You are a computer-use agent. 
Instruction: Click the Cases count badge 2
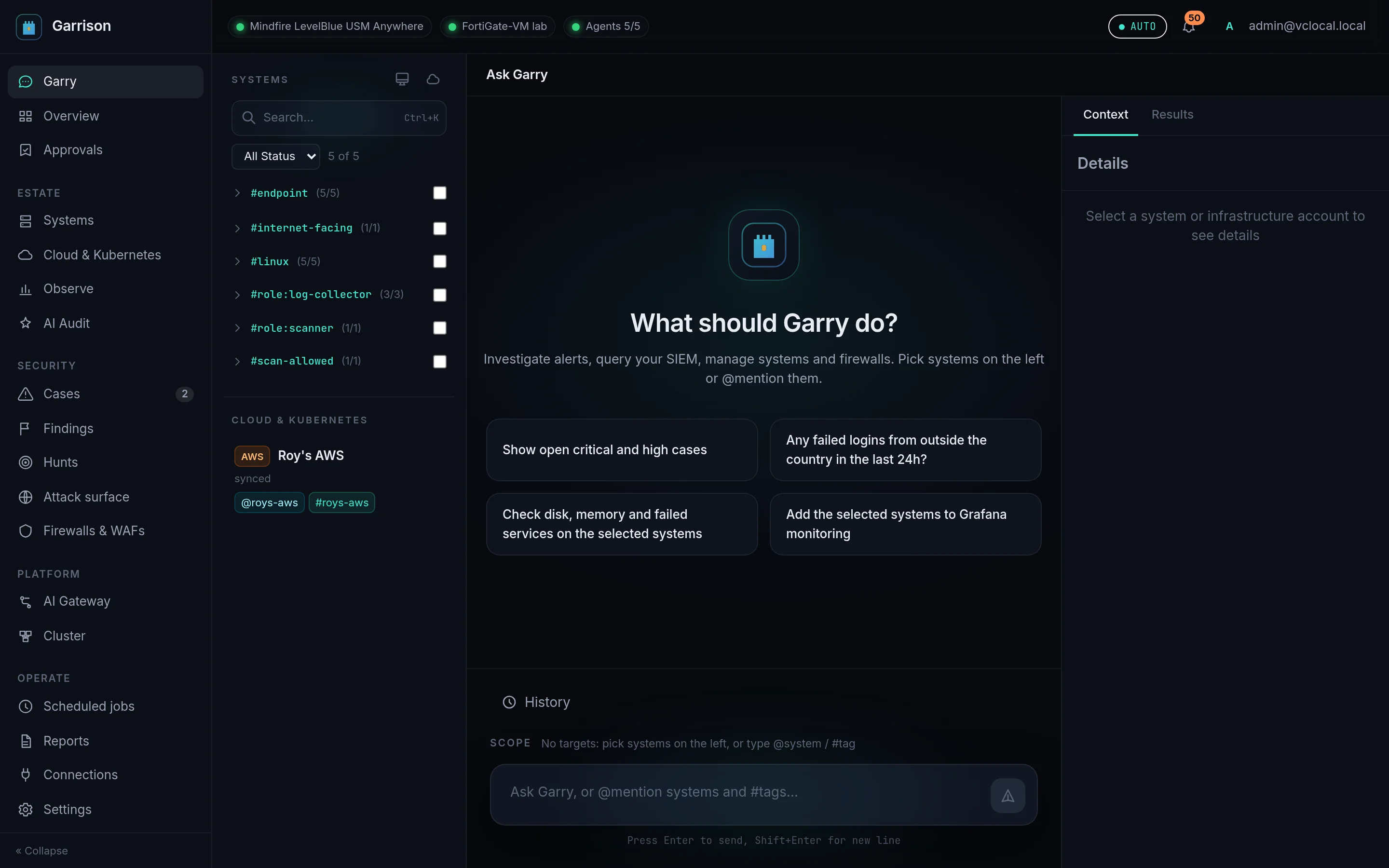[184, 394]
